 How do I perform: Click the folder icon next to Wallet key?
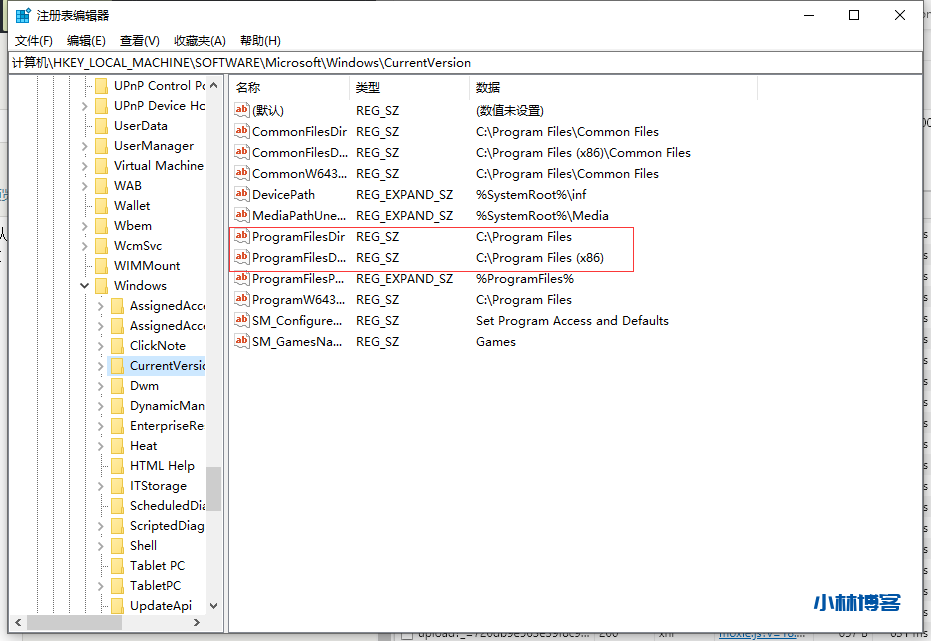101,206
